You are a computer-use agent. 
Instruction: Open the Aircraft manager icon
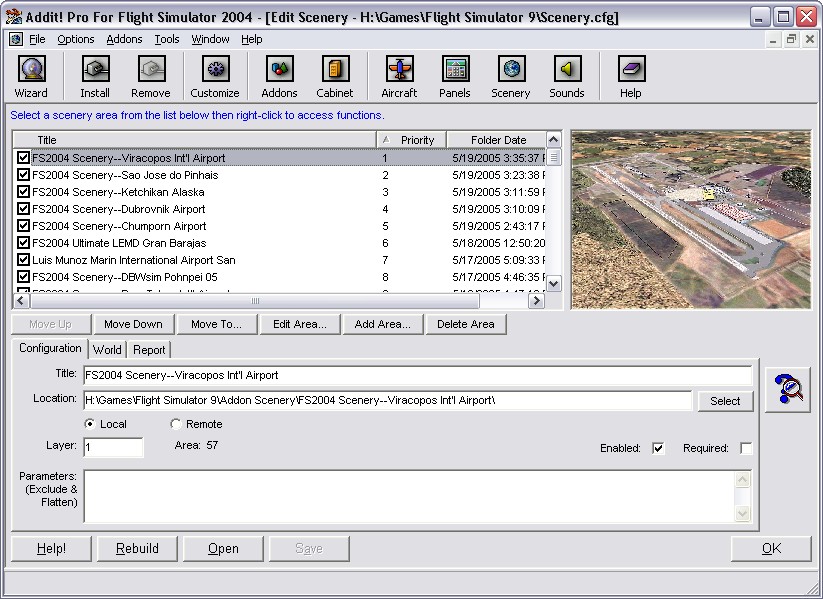click(x=399, y=77)
